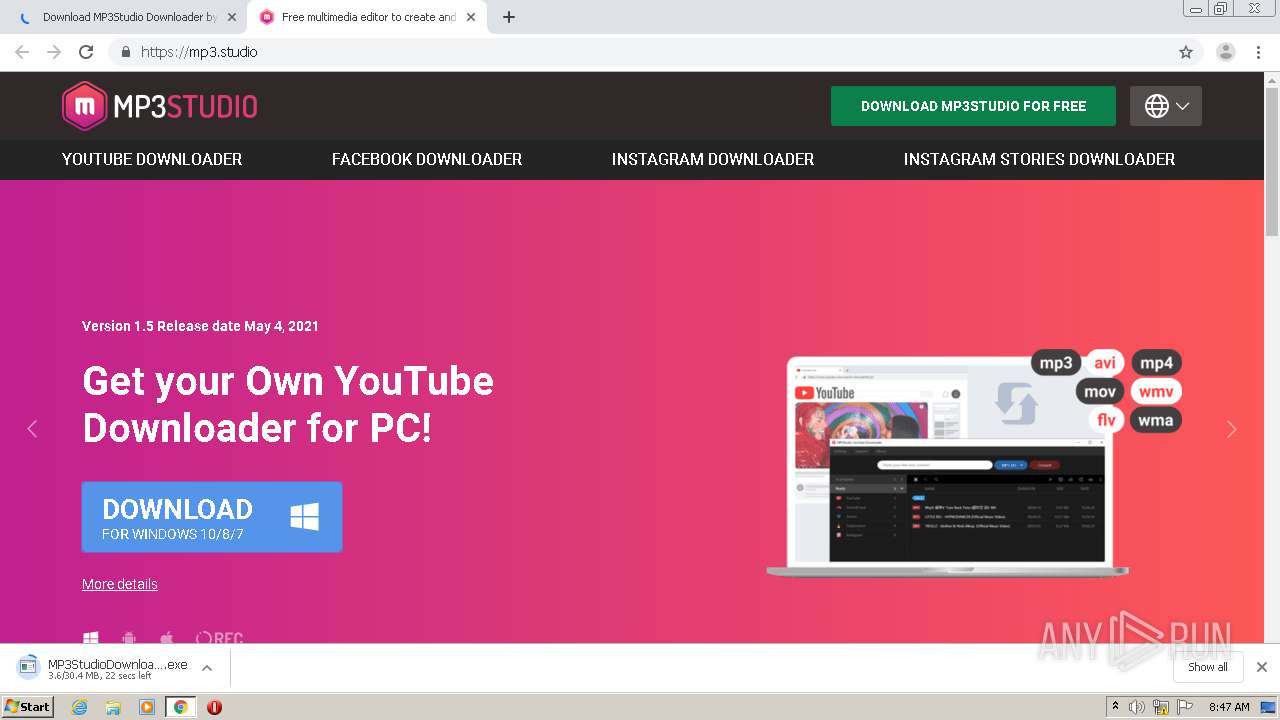
Task: Click the wma format badge
Action: click(1156, 420)
